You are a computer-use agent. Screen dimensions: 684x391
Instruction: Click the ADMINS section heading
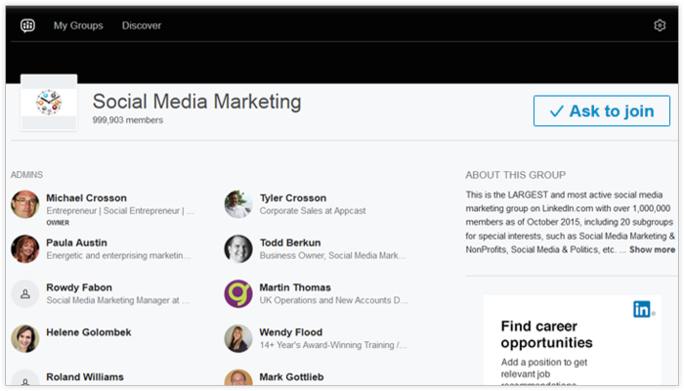(27, 175)
